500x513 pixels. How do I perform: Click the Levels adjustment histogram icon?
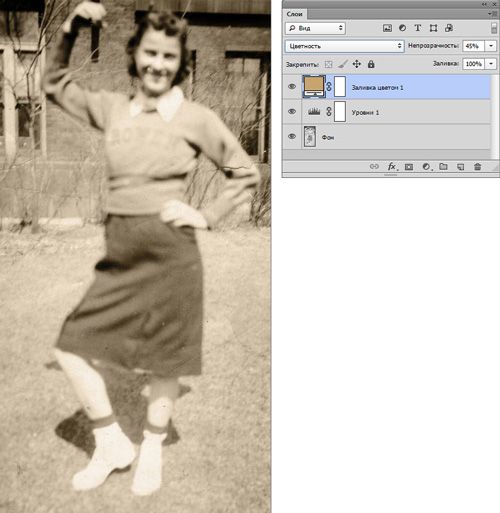click(314, 111)
